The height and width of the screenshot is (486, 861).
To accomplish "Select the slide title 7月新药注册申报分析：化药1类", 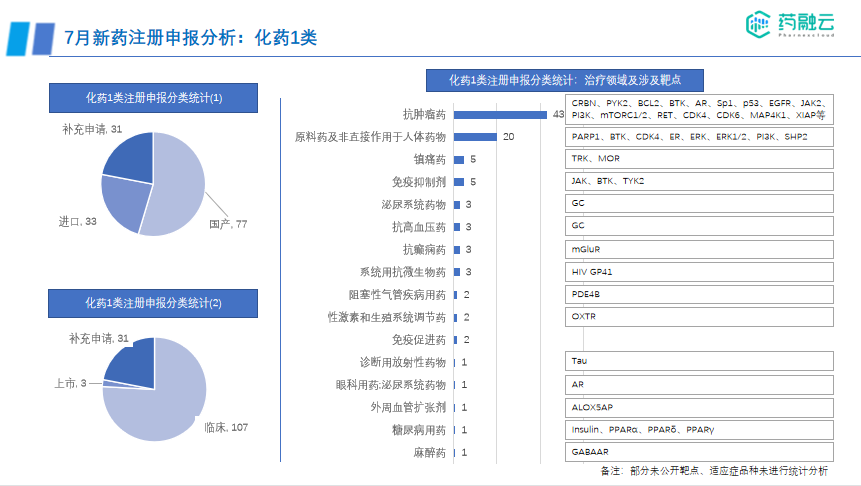I will (191, 38).
